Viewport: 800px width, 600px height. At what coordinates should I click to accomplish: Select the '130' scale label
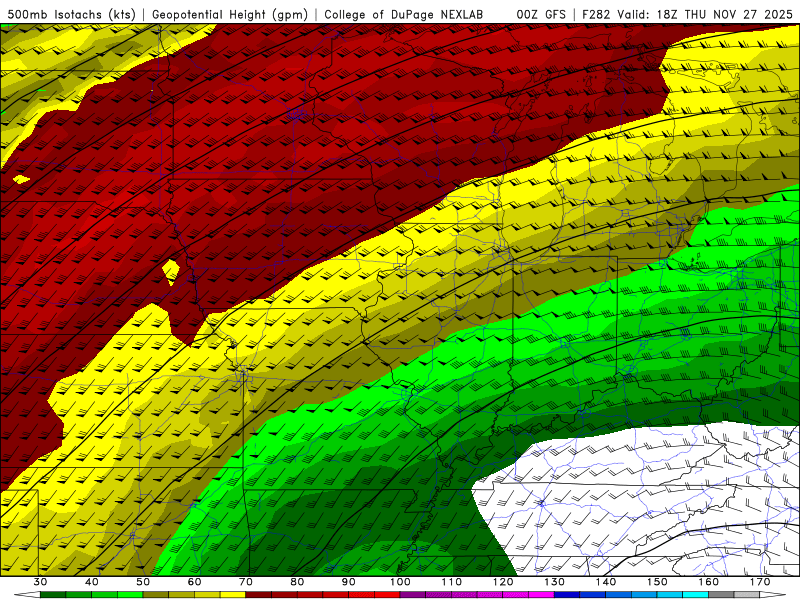coord(554,582)
